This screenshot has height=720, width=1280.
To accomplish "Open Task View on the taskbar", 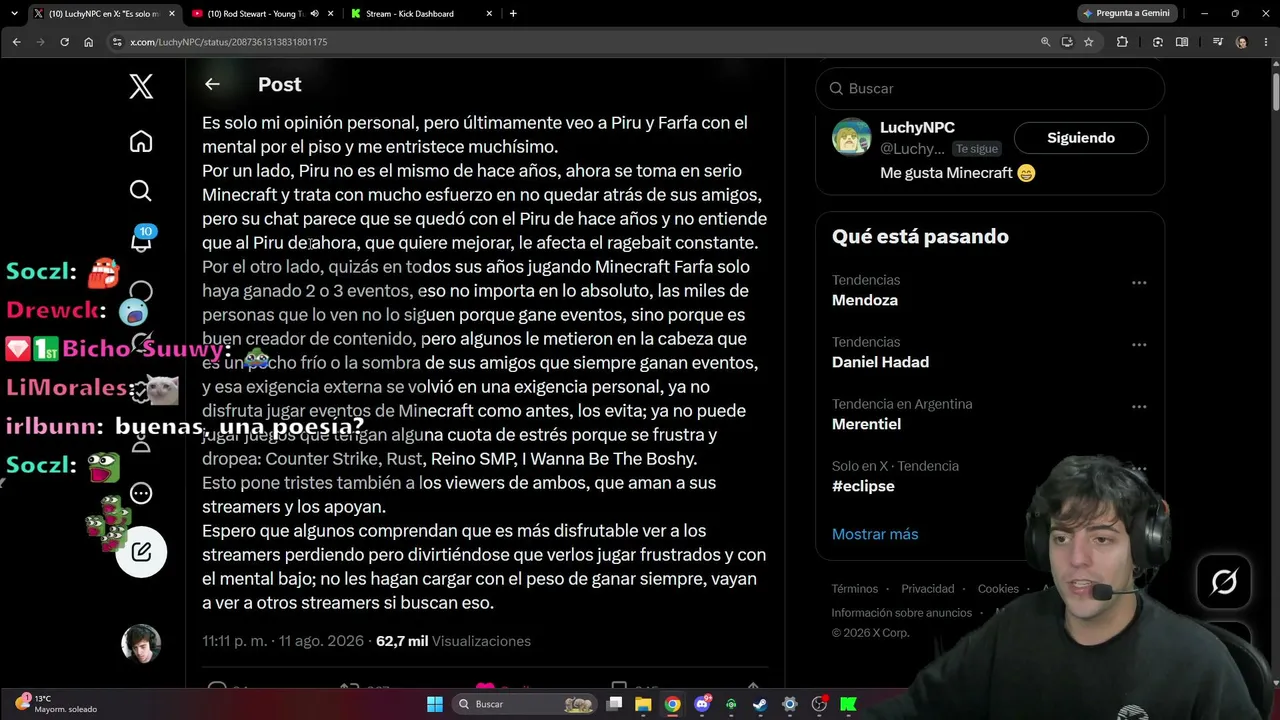I will click(614, 704).
